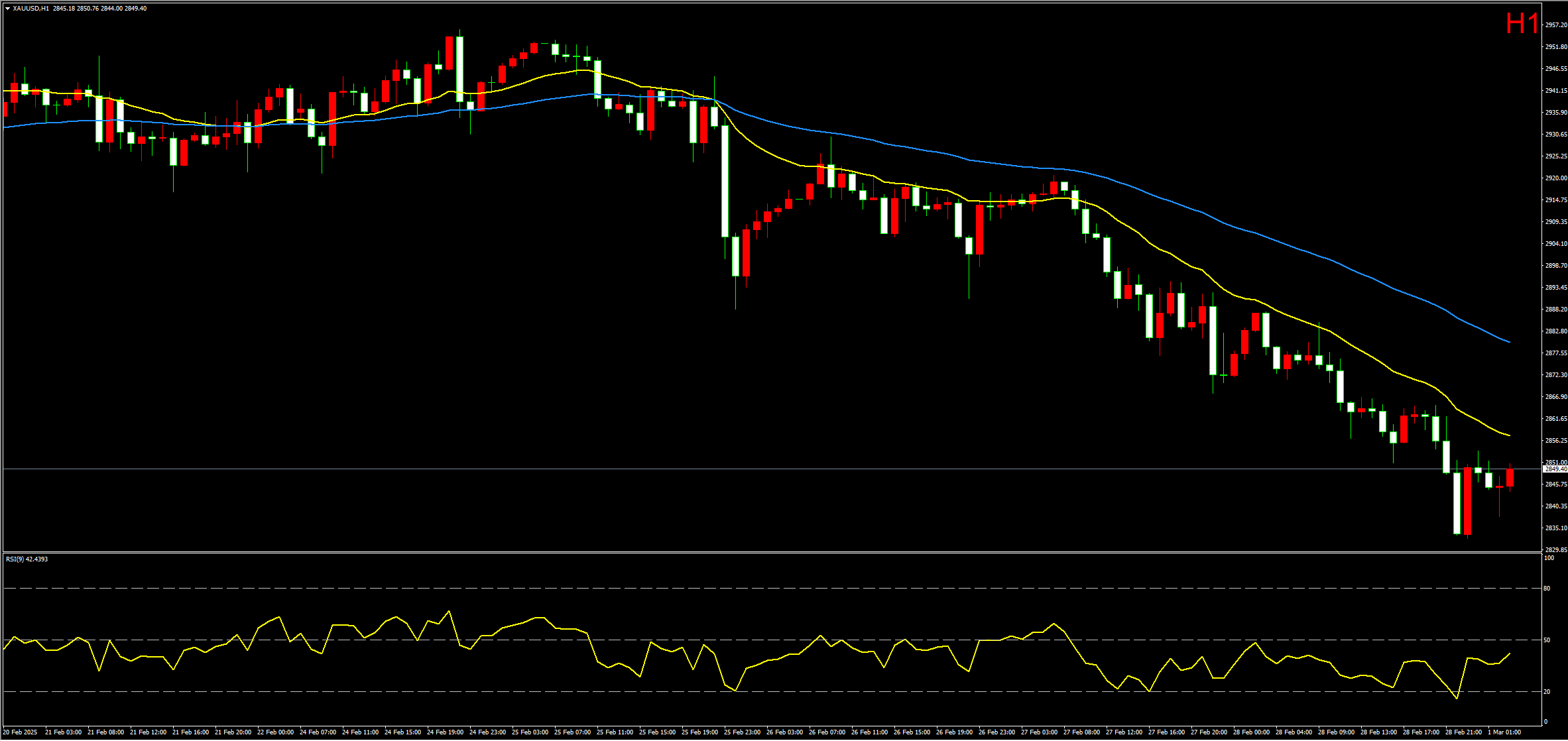
Task: Click the 27 Feb 08:00 time label
Action: pyautogui.click(x=1082, y=732)
